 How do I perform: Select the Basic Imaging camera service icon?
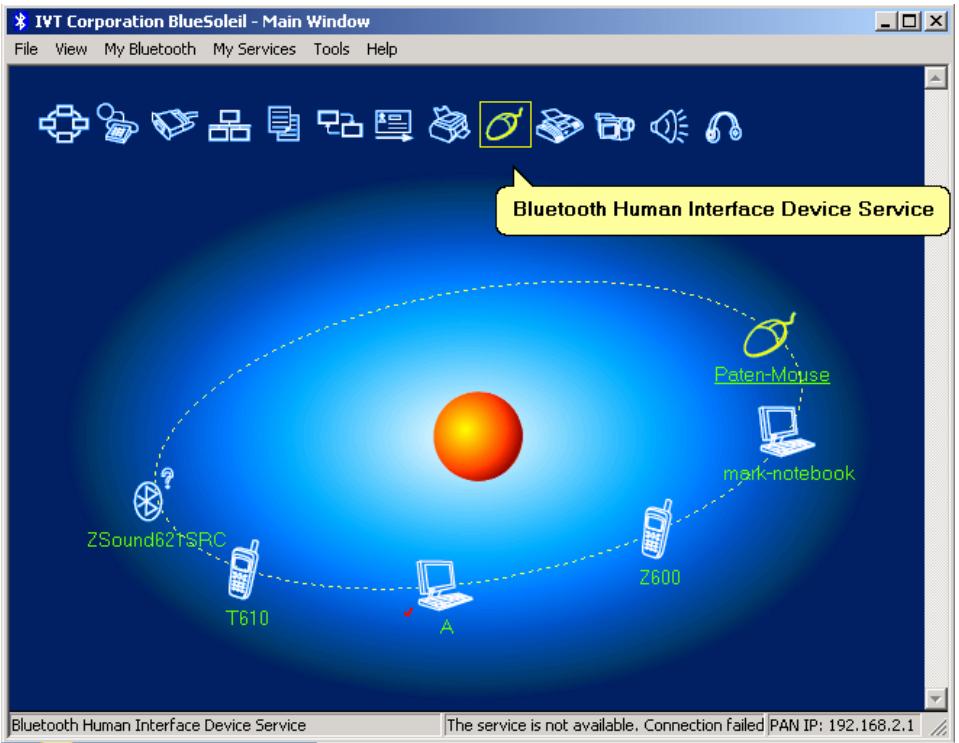[x=615, y=126]
